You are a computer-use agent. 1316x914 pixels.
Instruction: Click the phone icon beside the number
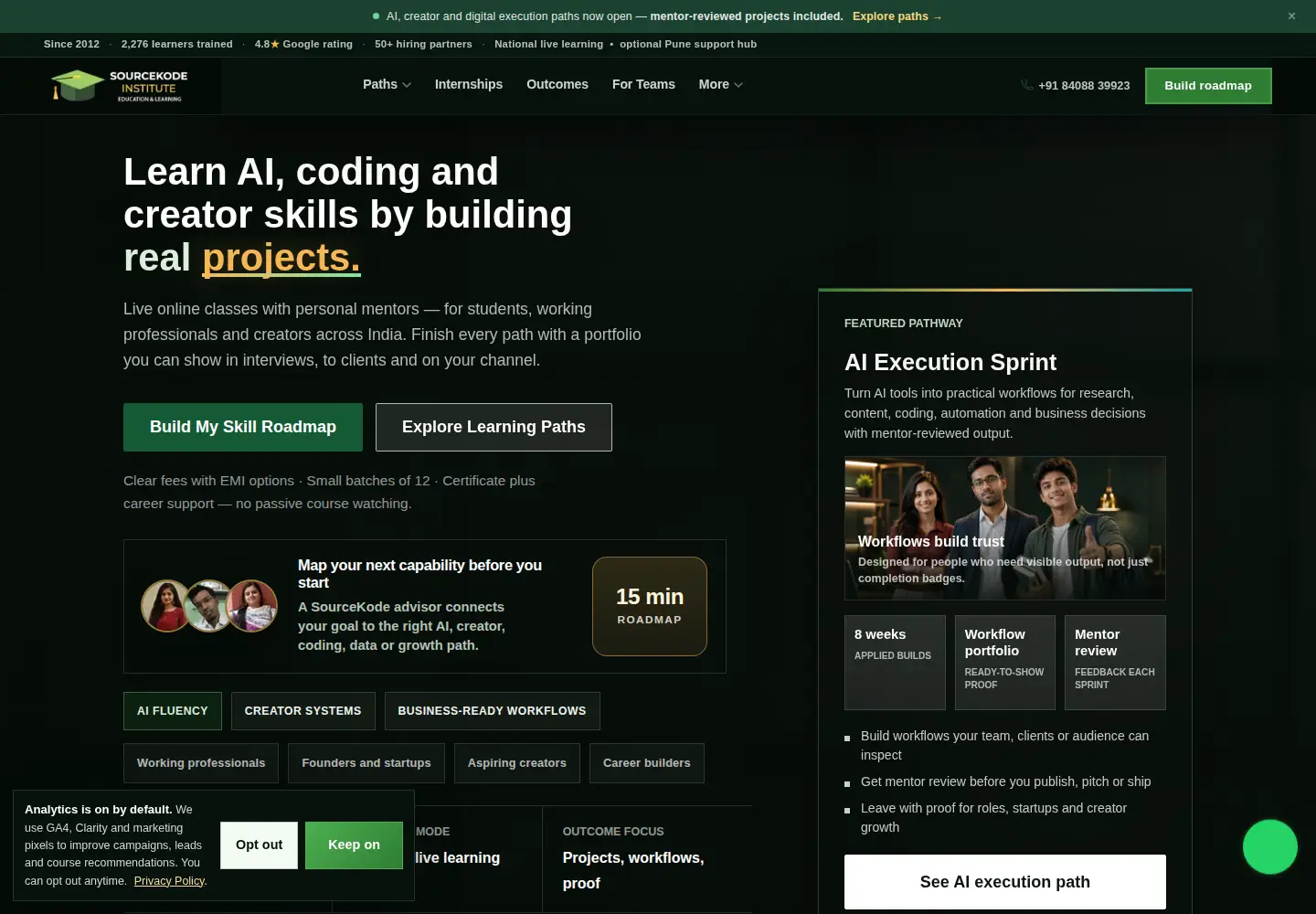click(1027, 85)
